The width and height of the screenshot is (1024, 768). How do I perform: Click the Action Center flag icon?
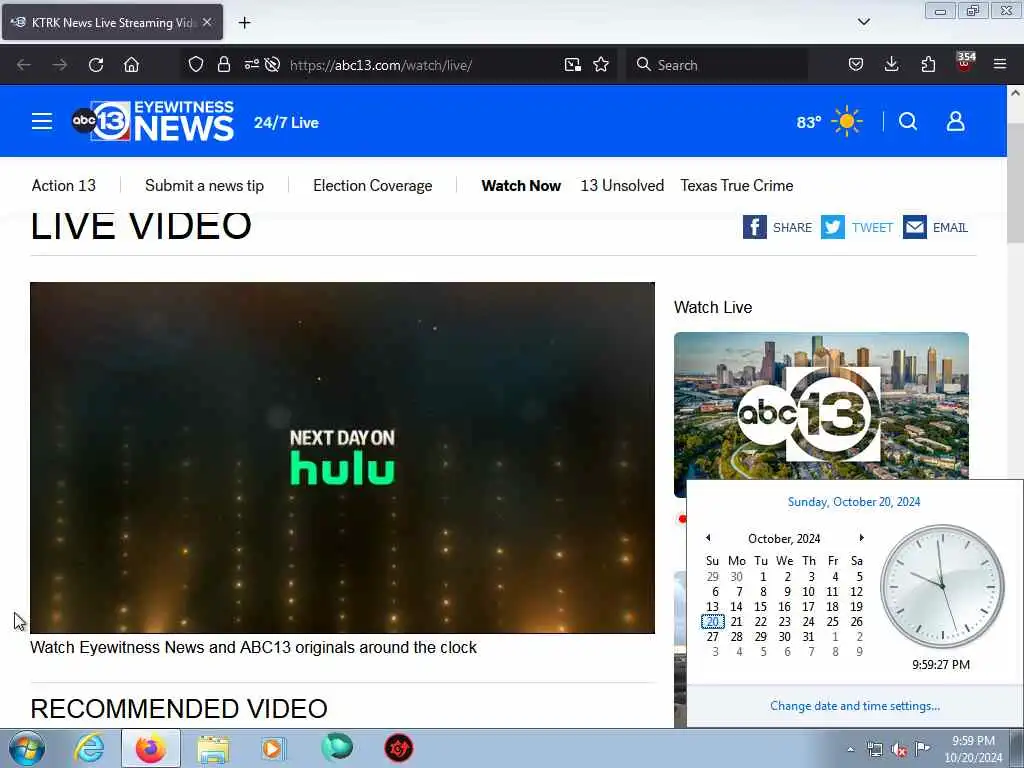pyautogui.click(x=922, y=748)
